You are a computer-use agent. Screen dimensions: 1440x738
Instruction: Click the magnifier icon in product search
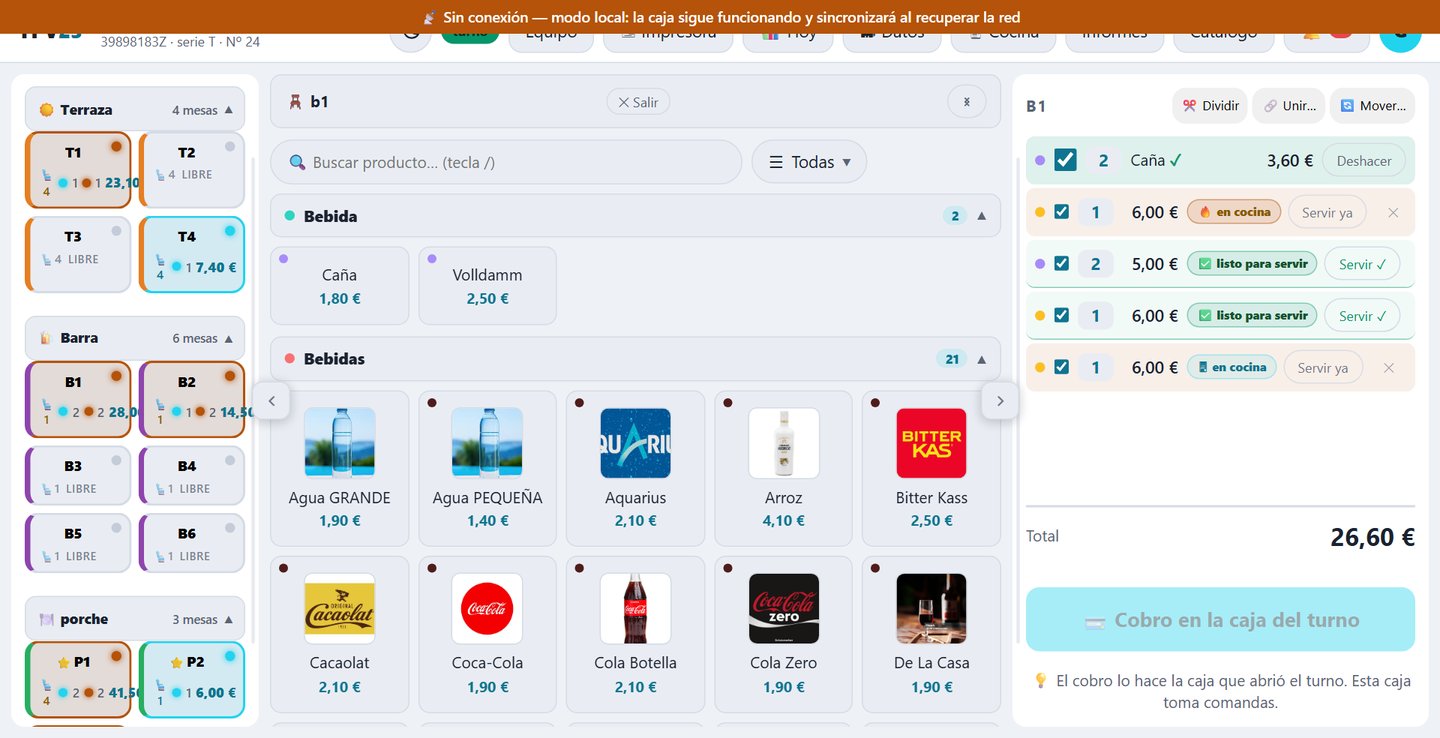[x=297, y=162]
